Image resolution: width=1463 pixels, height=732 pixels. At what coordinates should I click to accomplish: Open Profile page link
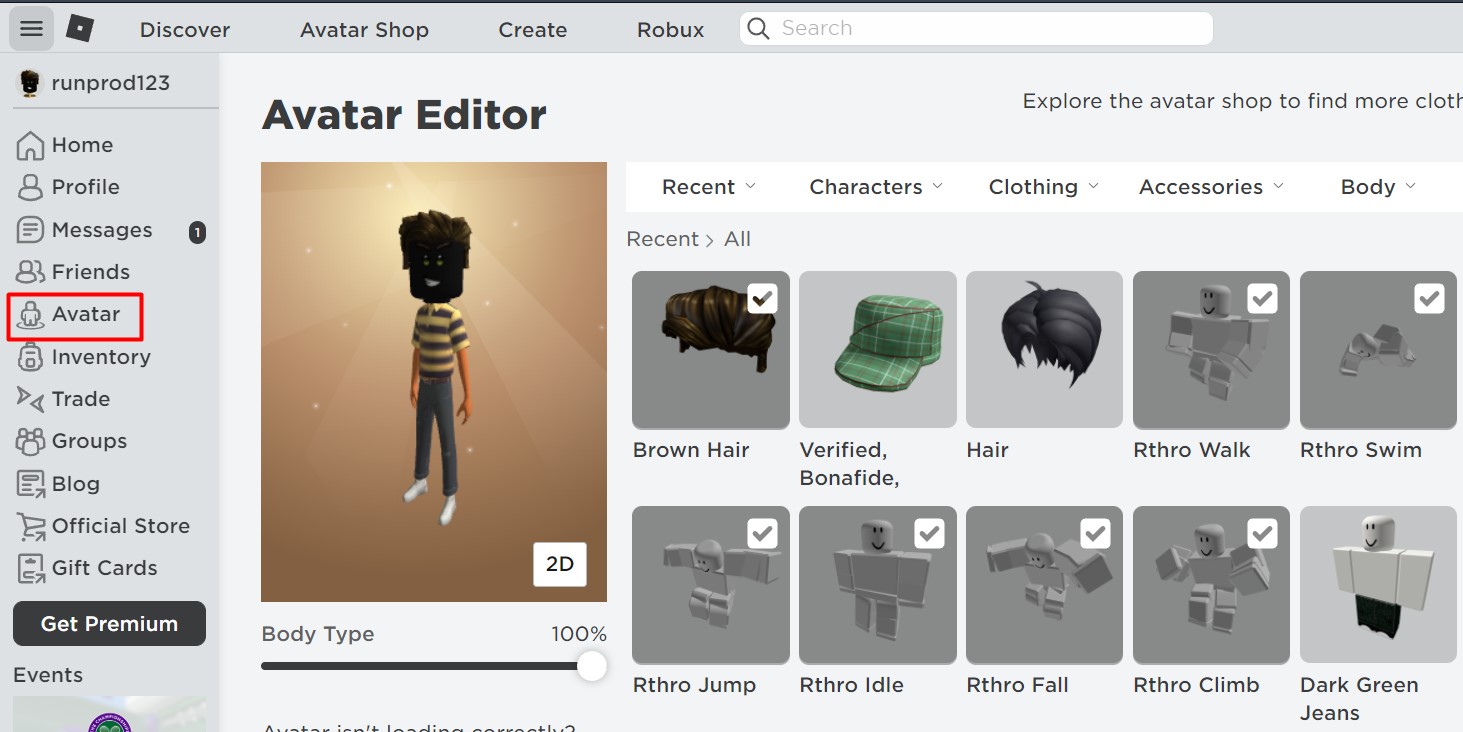coord(86,187)
